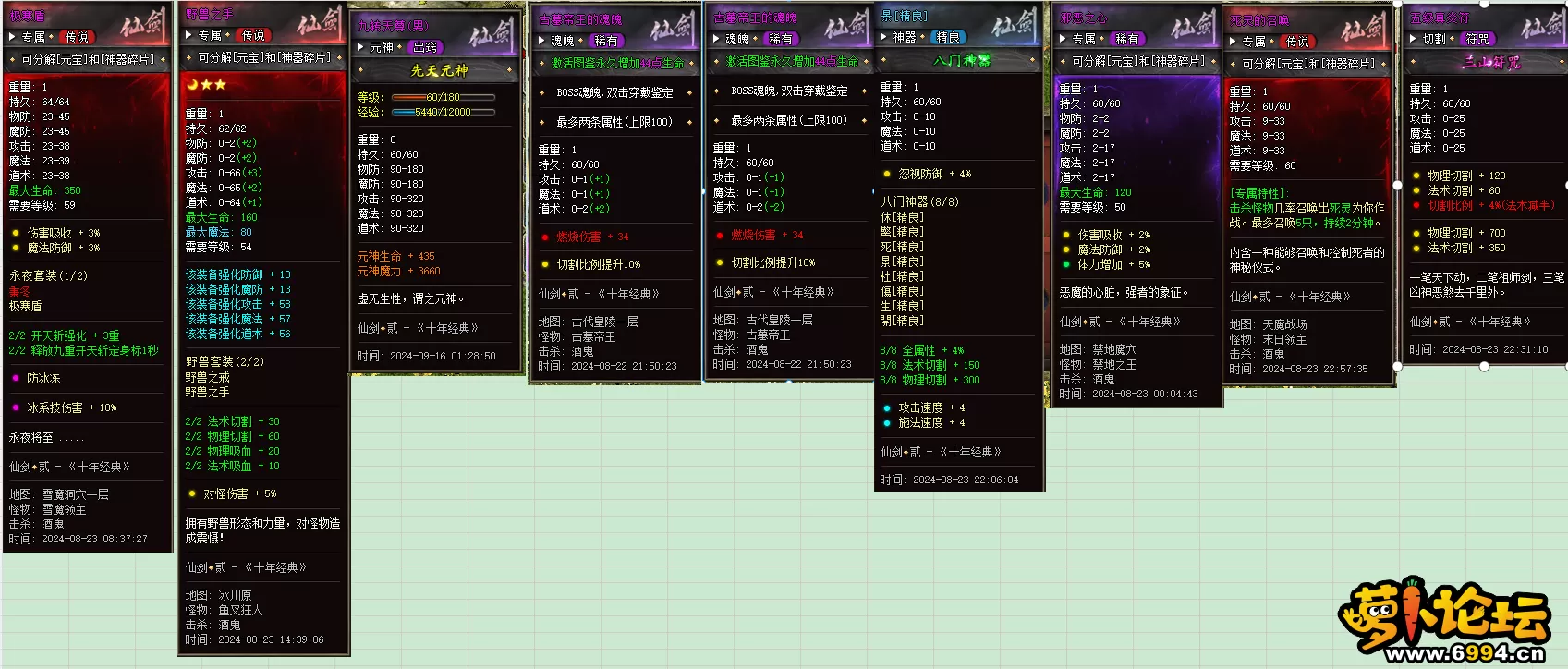Click the 先天元神 header
Screen dimensions: 1568x669
[439, 70]
